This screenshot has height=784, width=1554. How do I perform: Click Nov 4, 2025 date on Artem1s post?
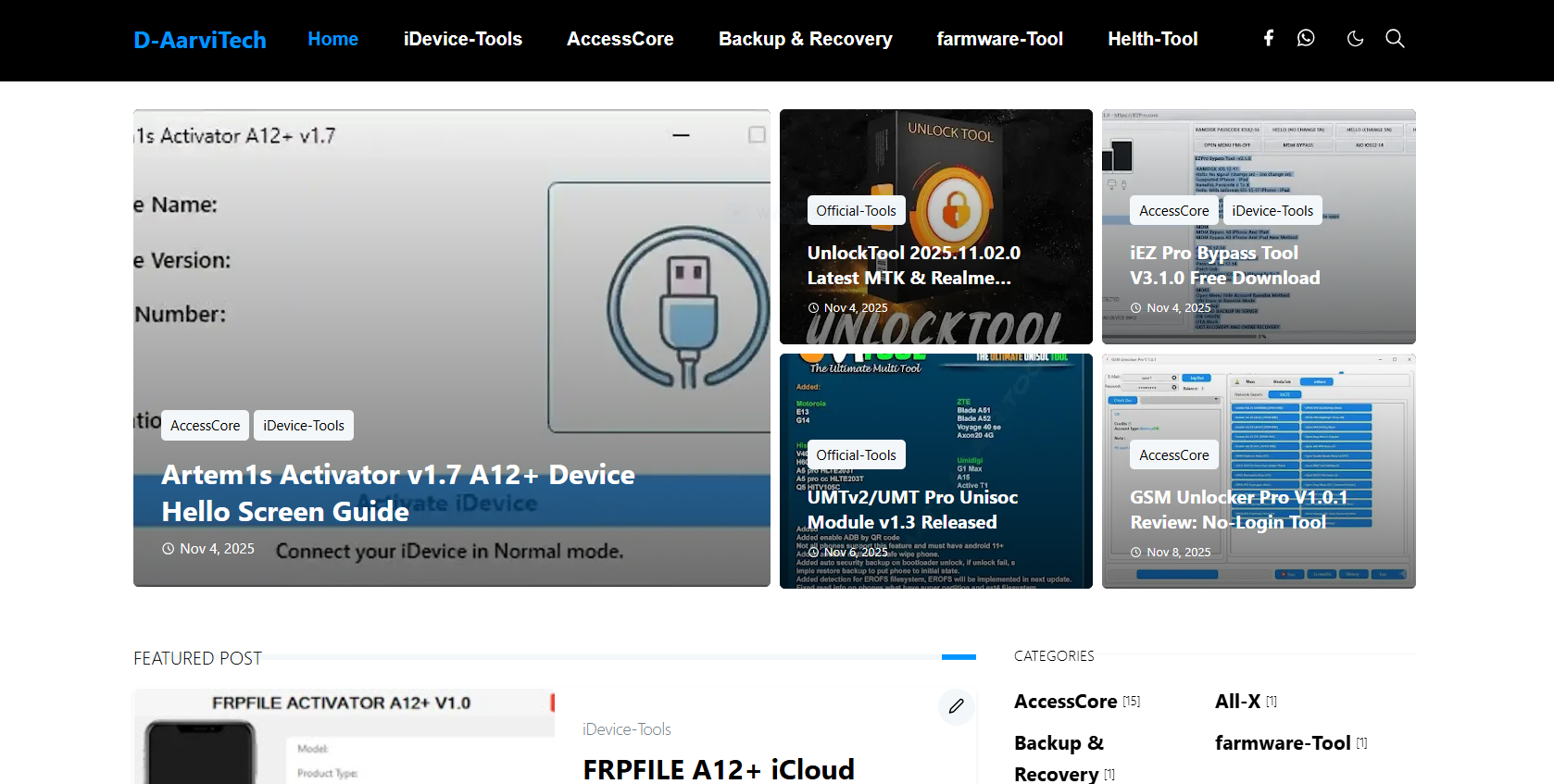point(208,549)
